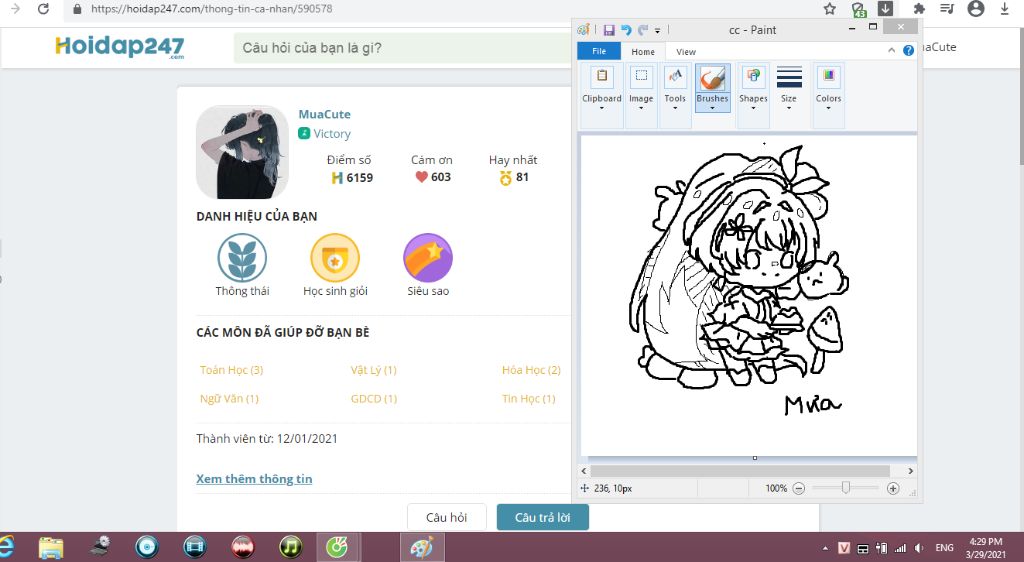
Task: Collapse the Paint ribbon with chevron
Action: click(x=891, y=50)
